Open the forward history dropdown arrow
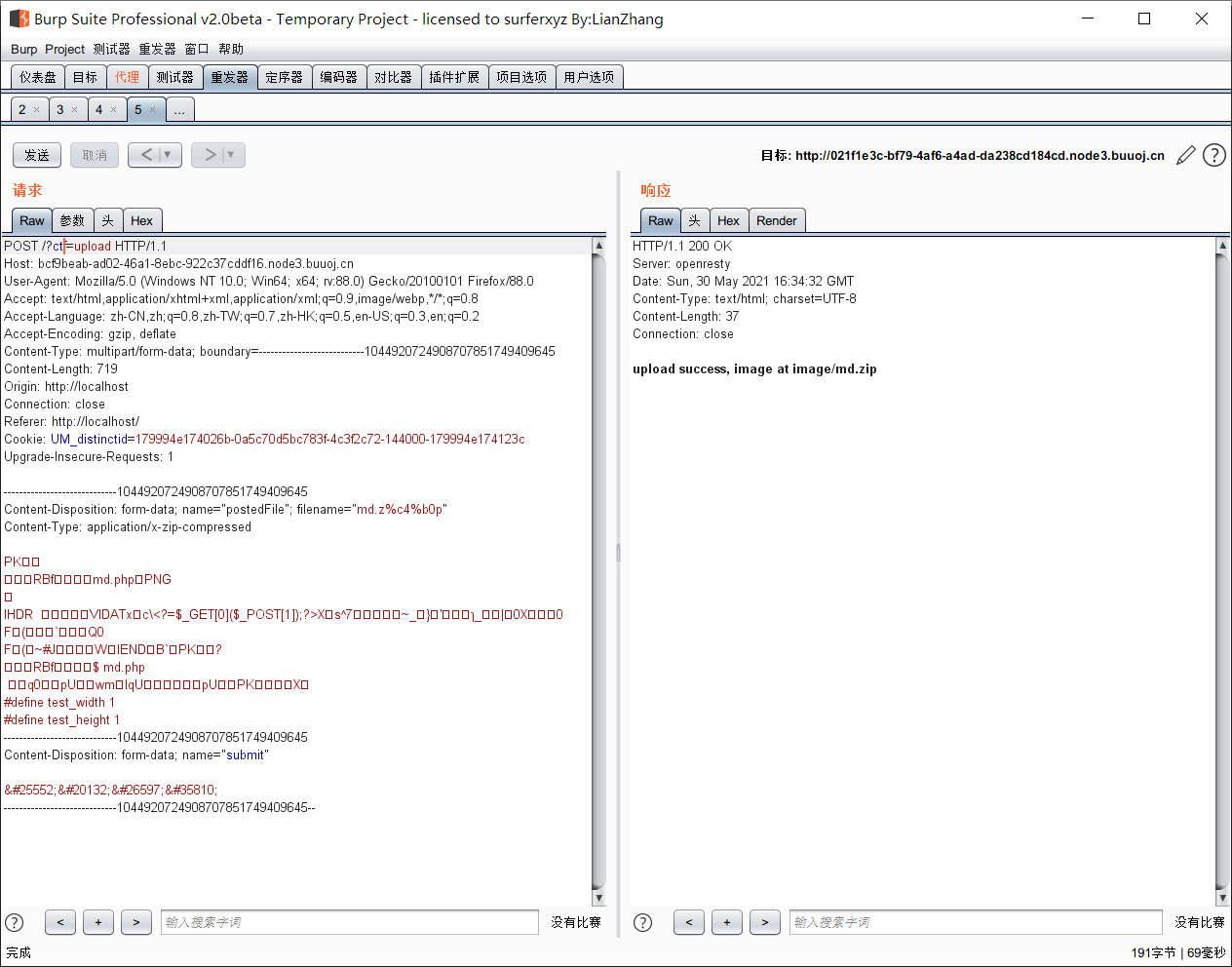The image size is (1232, 967). [x=232, y=155]
